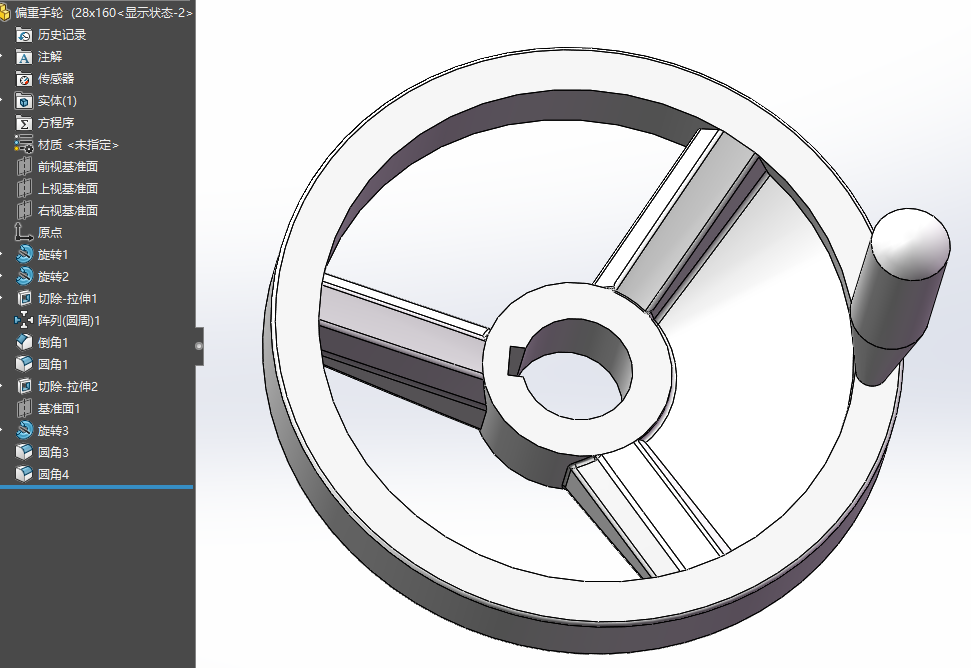Click the blue rollback bar below 圆角4

[x=97, y=487]
